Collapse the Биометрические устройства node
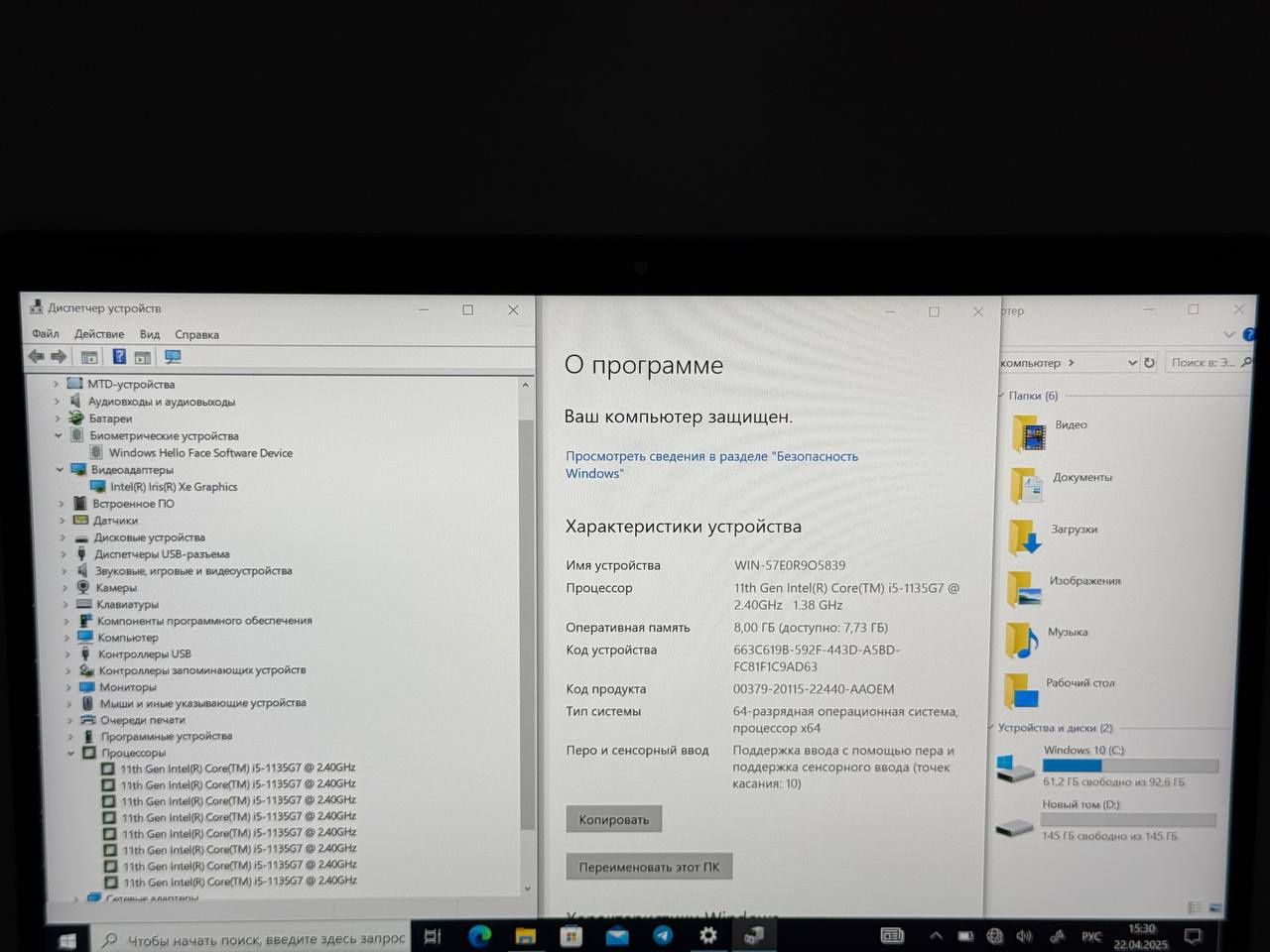This screenshot has height=952, width=1270. [x=59, y=435]
